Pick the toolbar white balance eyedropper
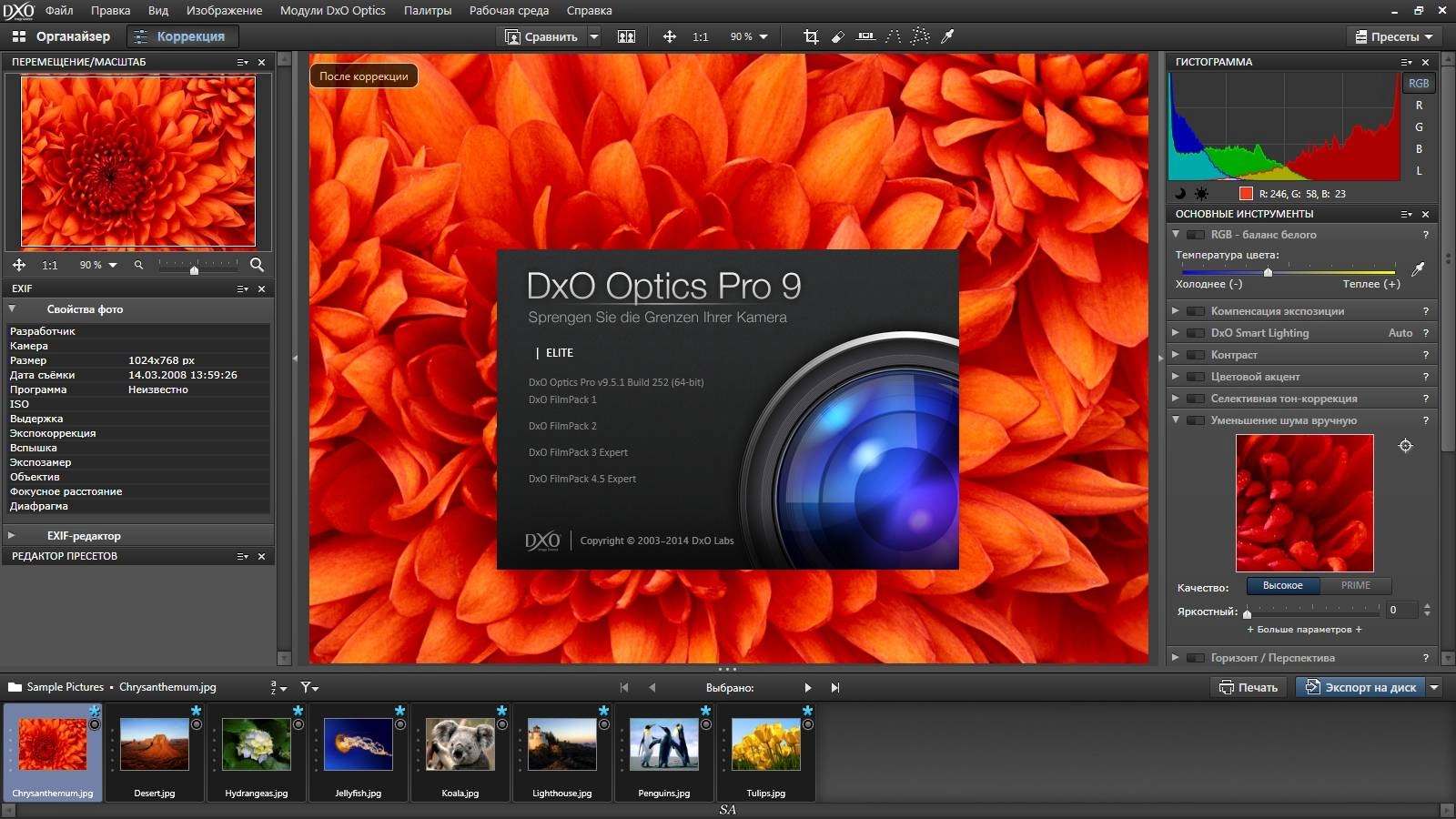 point(947,36)
